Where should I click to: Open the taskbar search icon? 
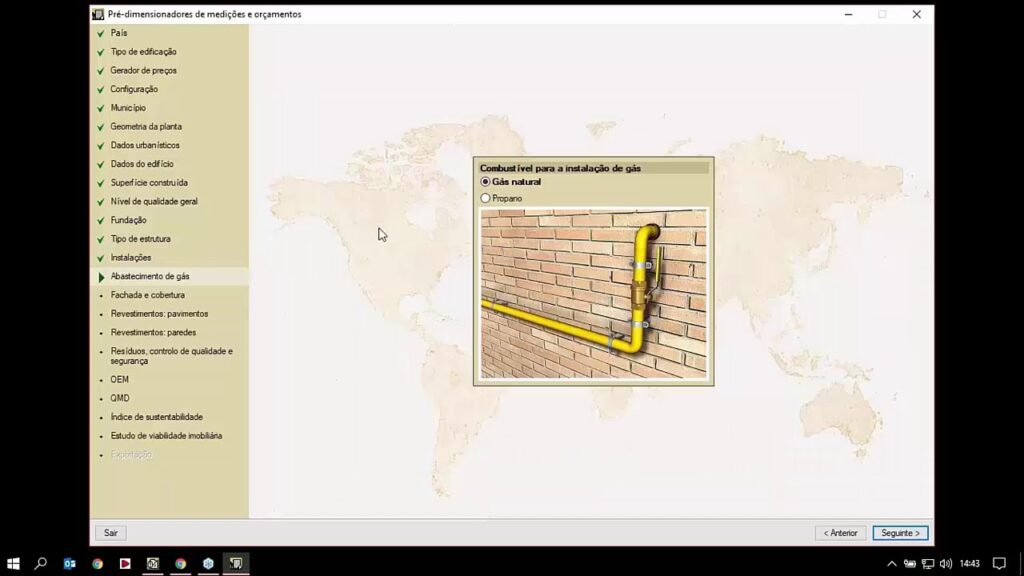coord(41,563)
